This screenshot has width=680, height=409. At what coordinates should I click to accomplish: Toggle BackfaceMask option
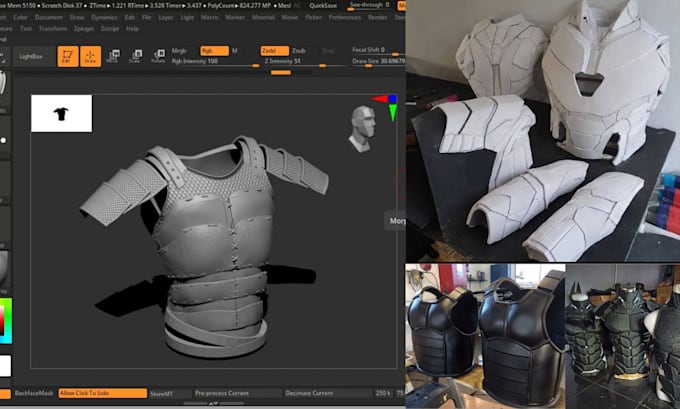coord(34,393)
